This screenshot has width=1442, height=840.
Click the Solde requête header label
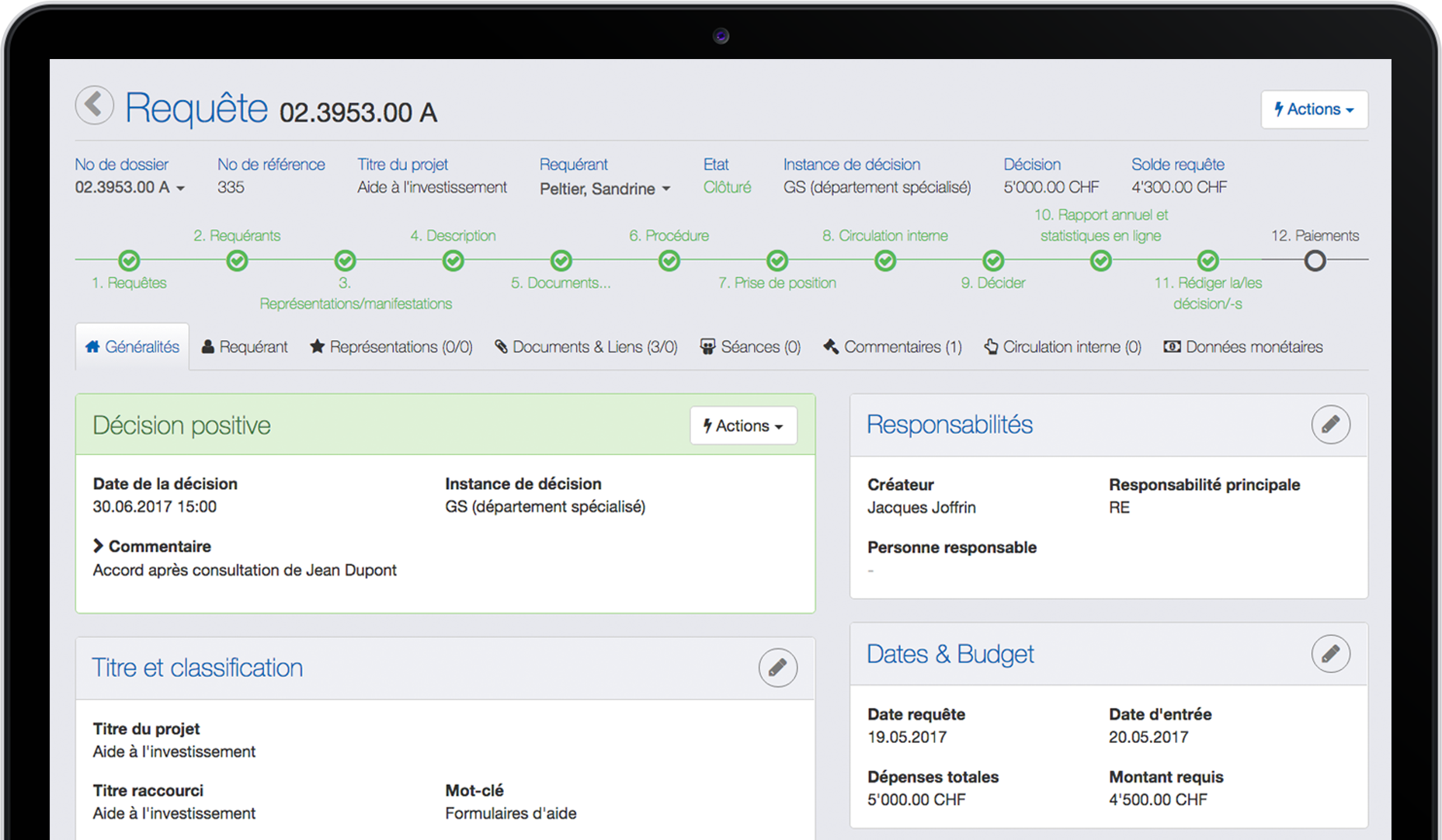(x=1177, y=165)
